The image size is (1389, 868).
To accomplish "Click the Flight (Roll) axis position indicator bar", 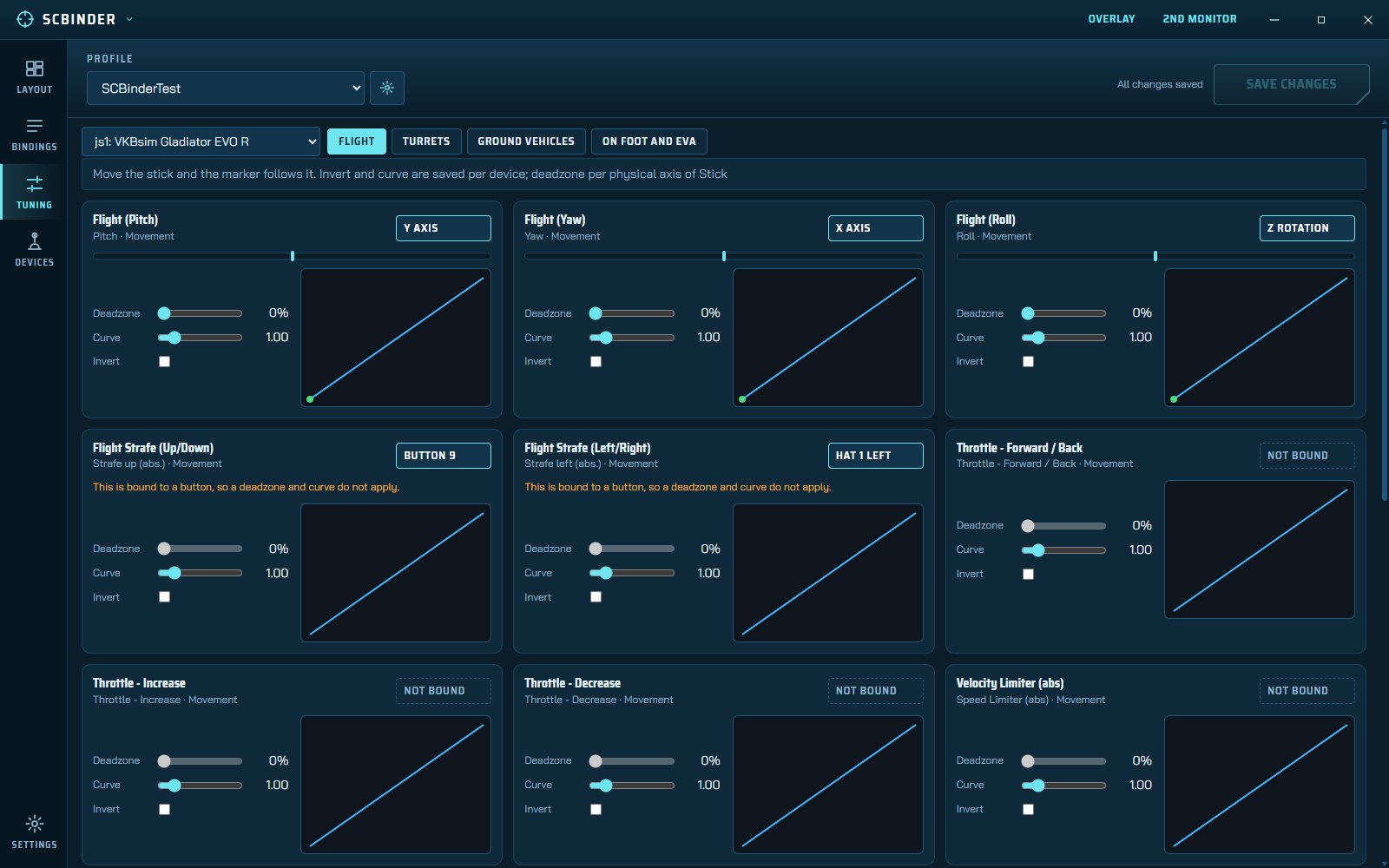I will point(1155,256).
